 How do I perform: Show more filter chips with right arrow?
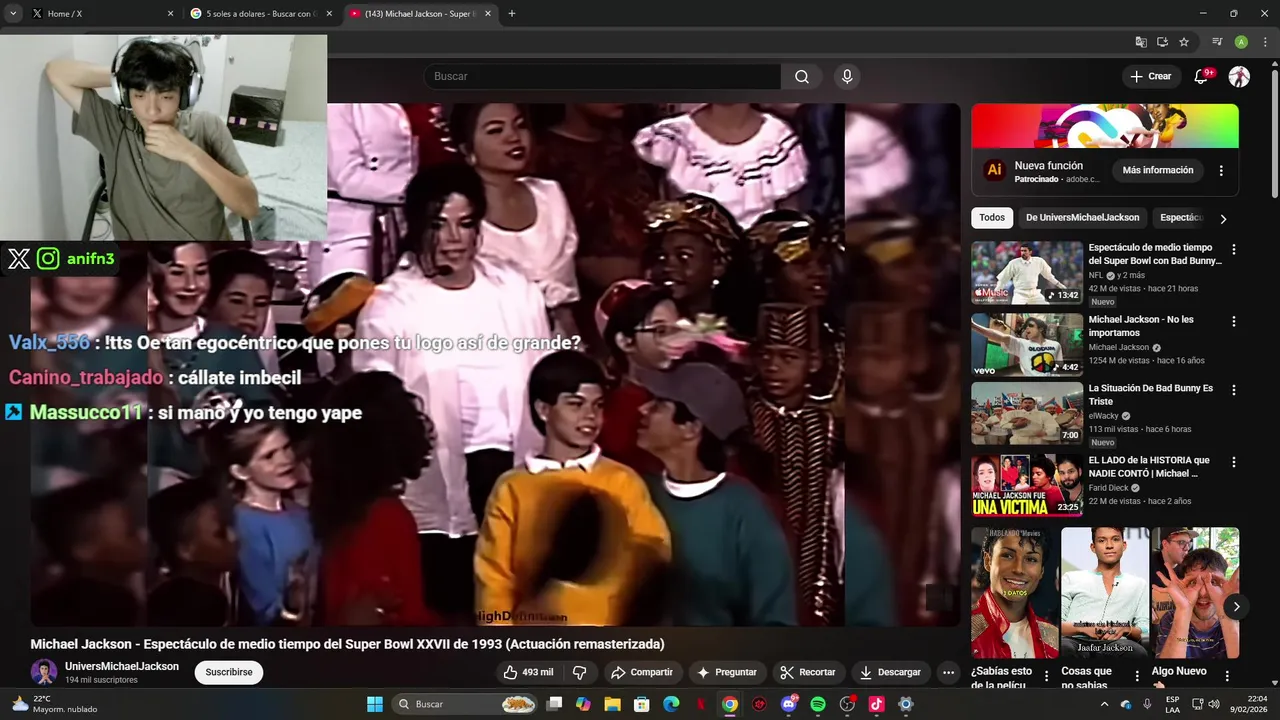coord(1223,218)
